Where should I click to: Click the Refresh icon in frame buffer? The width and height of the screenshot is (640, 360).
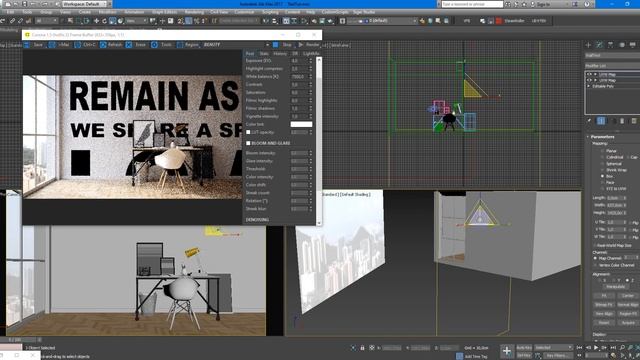click(x=103, y=45)
